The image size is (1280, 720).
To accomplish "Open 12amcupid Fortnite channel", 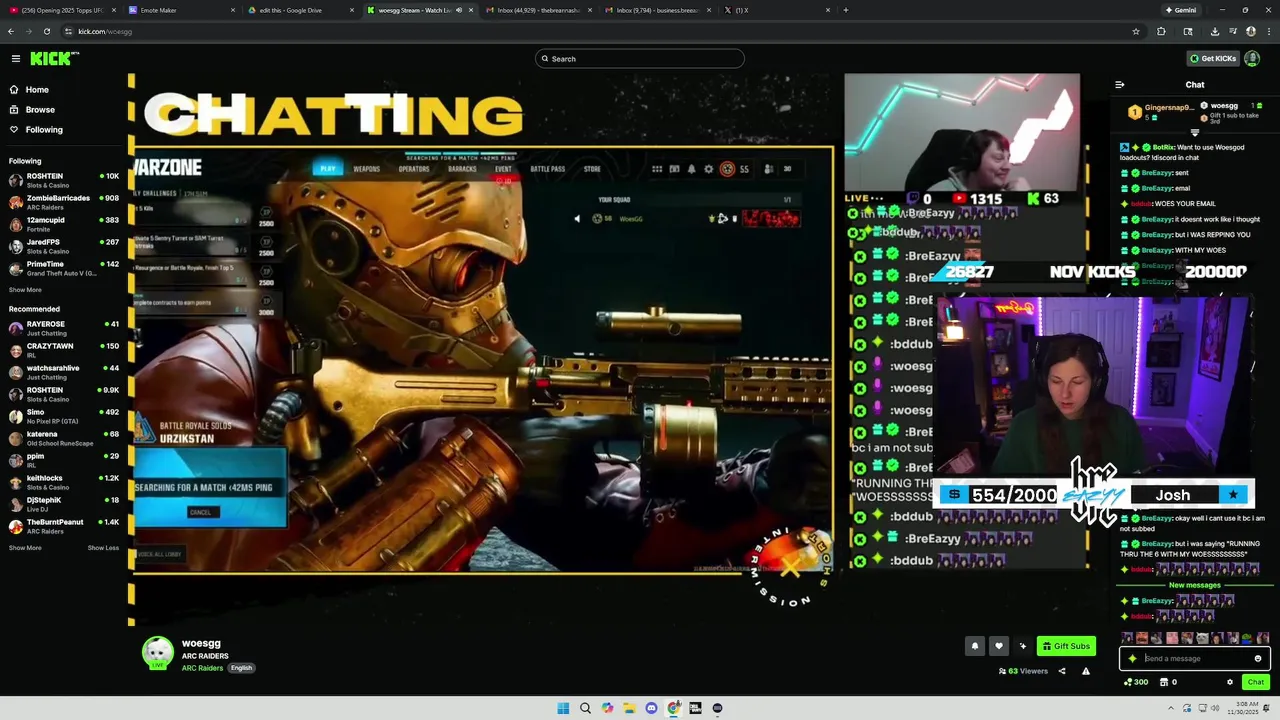I will coord(64,224).
